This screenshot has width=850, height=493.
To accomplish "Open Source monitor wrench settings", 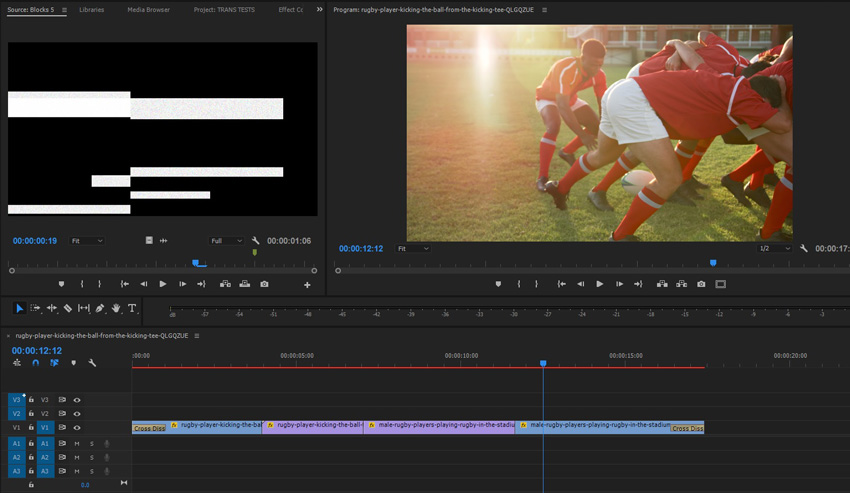I will (x=255, y=240).
